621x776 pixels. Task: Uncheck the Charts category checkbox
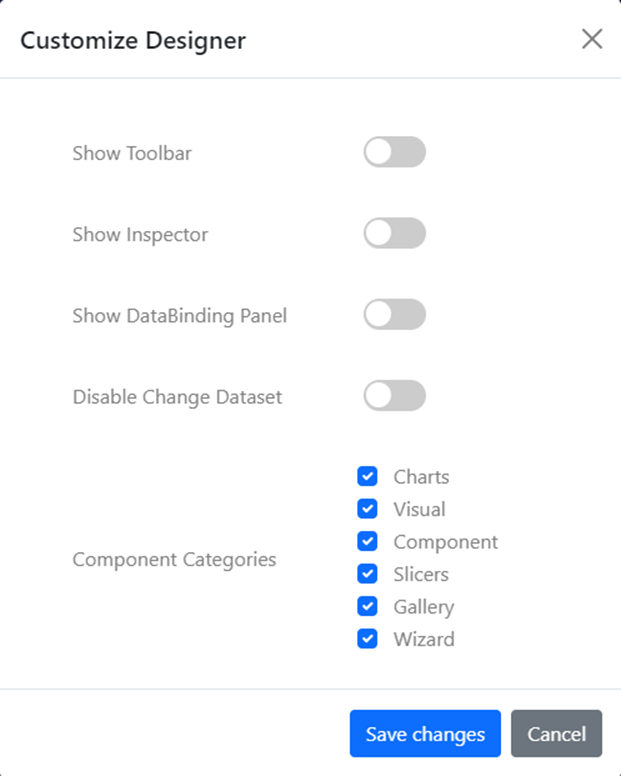(367, 477)
